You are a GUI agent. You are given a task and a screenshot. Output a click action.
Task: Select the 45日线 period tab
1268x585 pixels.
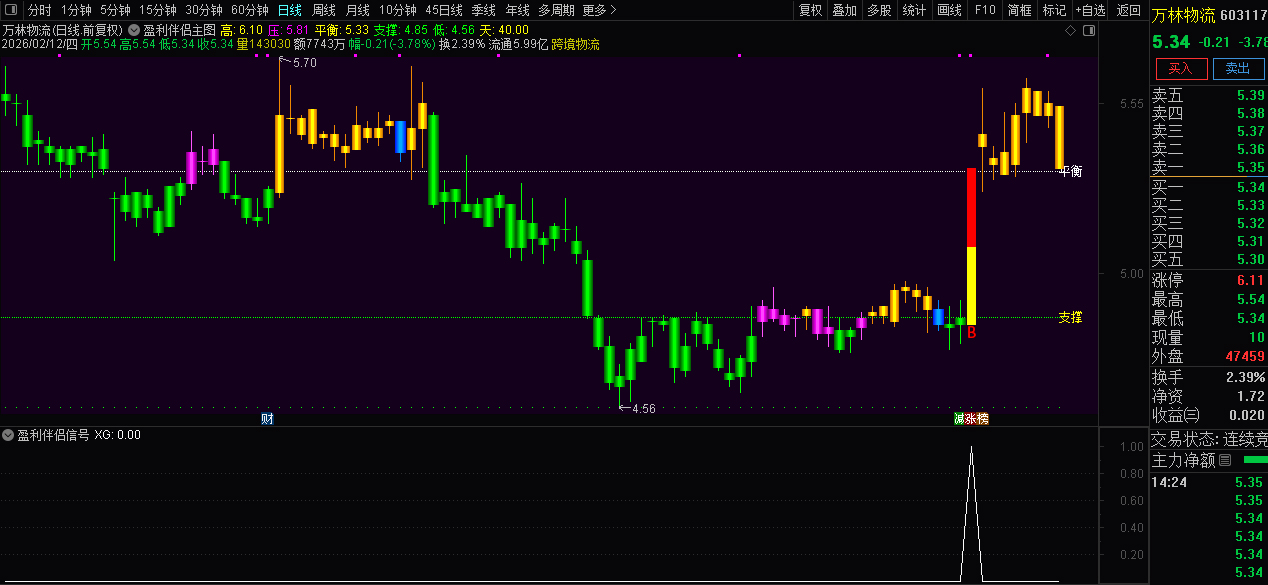tap(444, 10)
